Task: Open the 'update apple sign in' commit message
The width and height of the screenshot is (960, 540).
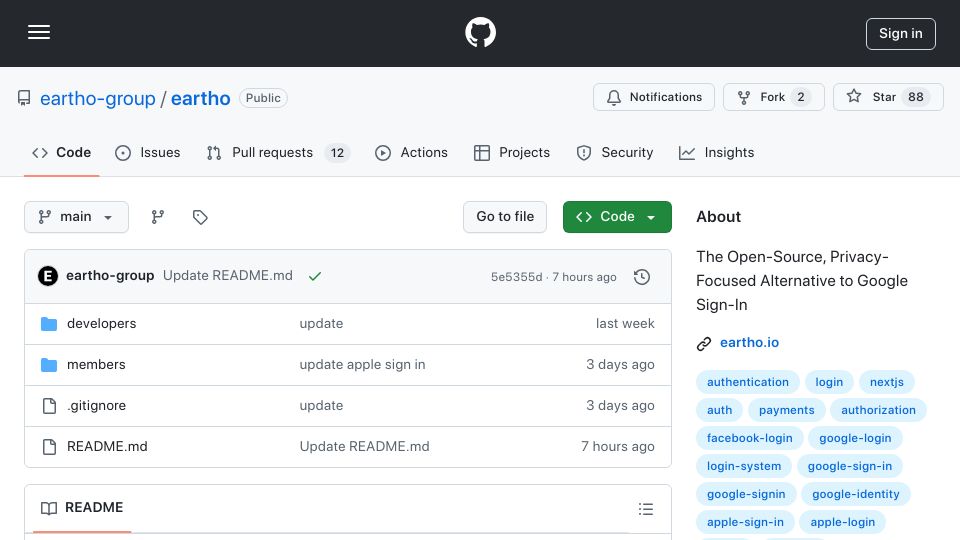Action: tap(362, 364)
